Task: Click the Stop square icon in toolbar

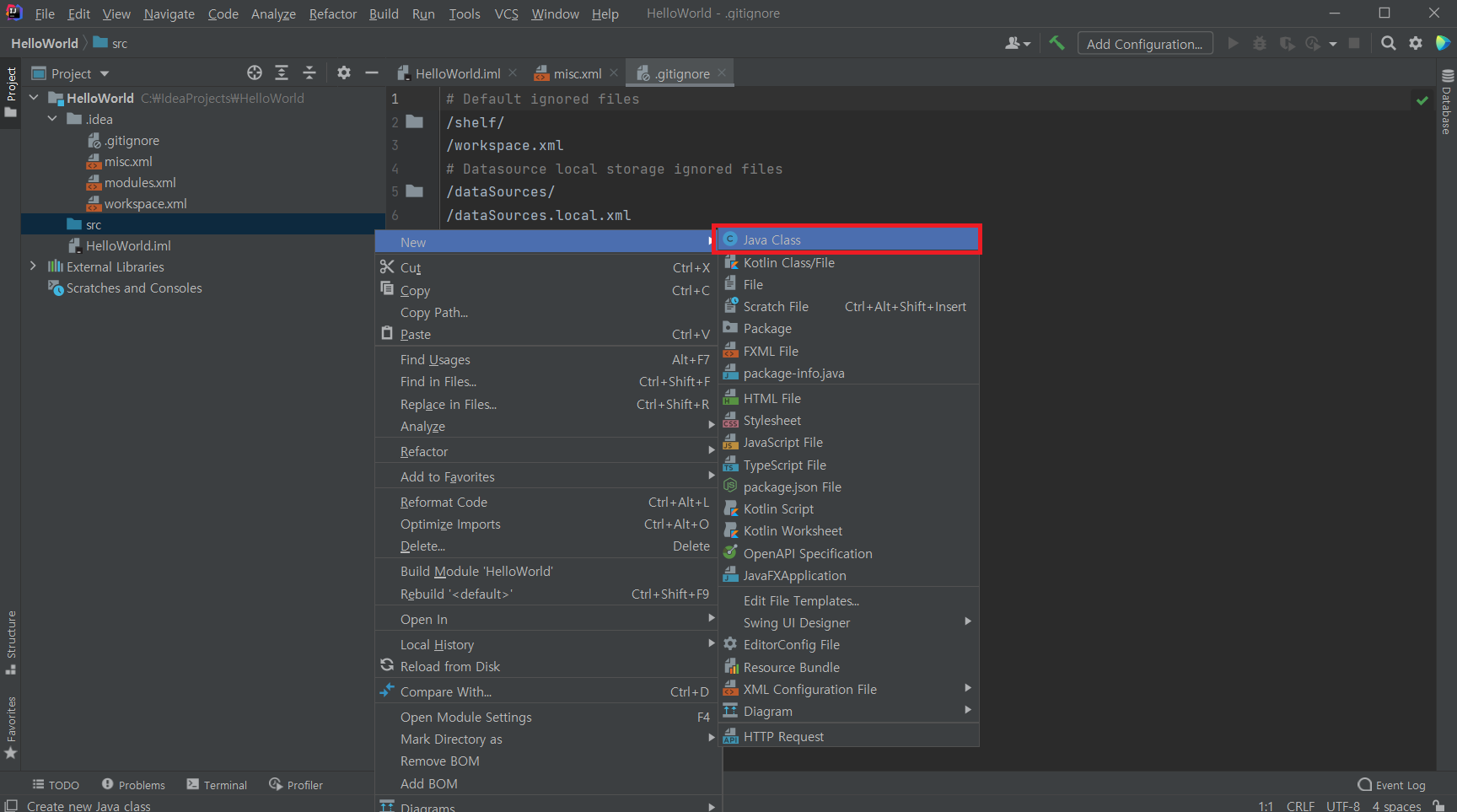Action: [1354, 43]
